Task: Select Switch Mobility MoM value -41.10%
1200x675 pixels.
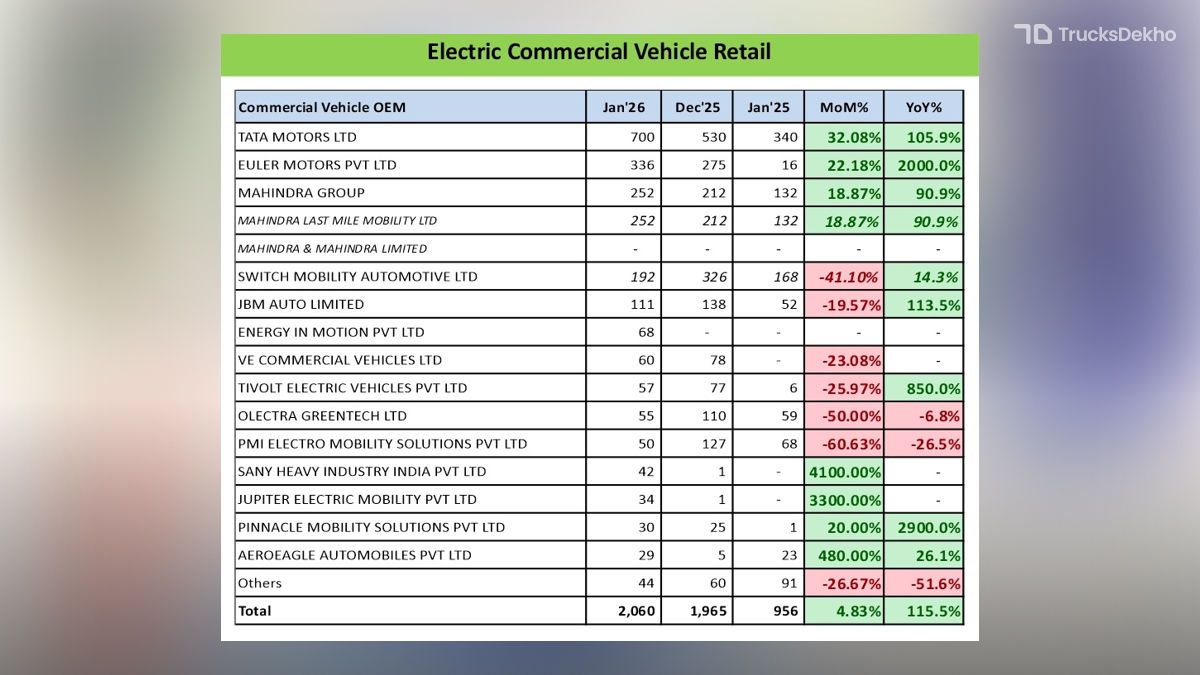Action: point(850,277)
